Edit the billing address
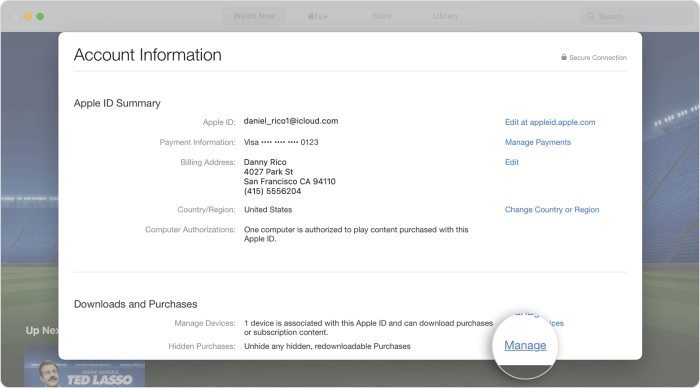This screenshot has width=700, height=388. (x=512, y=162)
